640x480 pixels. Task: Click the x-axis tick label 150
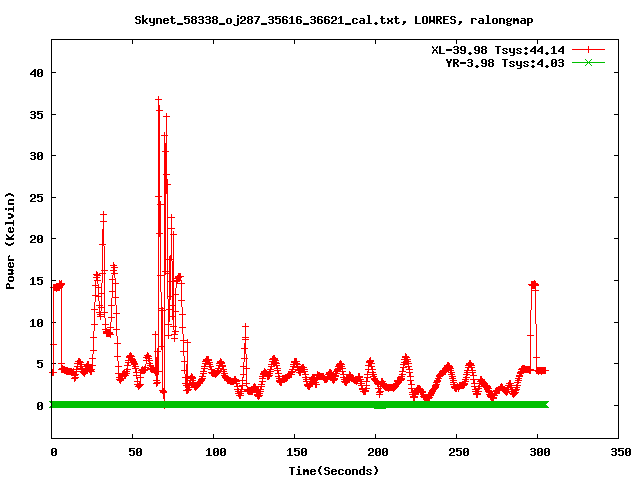click(x=296, y=452)
